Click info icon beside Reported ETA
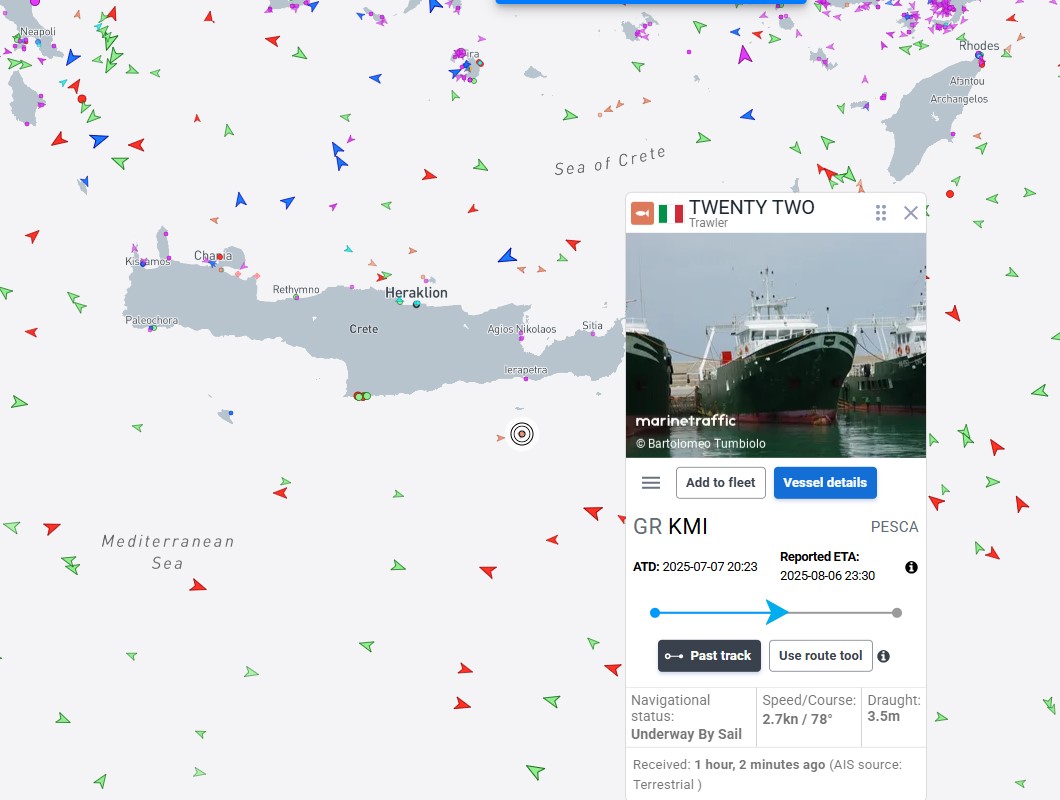 click(x=911, y=567)
